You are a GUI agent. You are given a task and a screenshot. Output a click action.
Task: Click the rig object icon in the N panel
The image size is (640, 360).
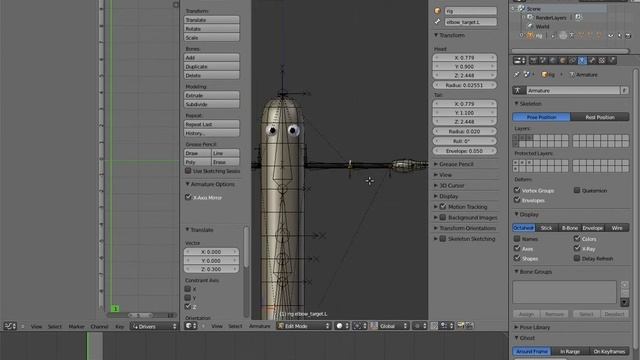tap(438, 11)
